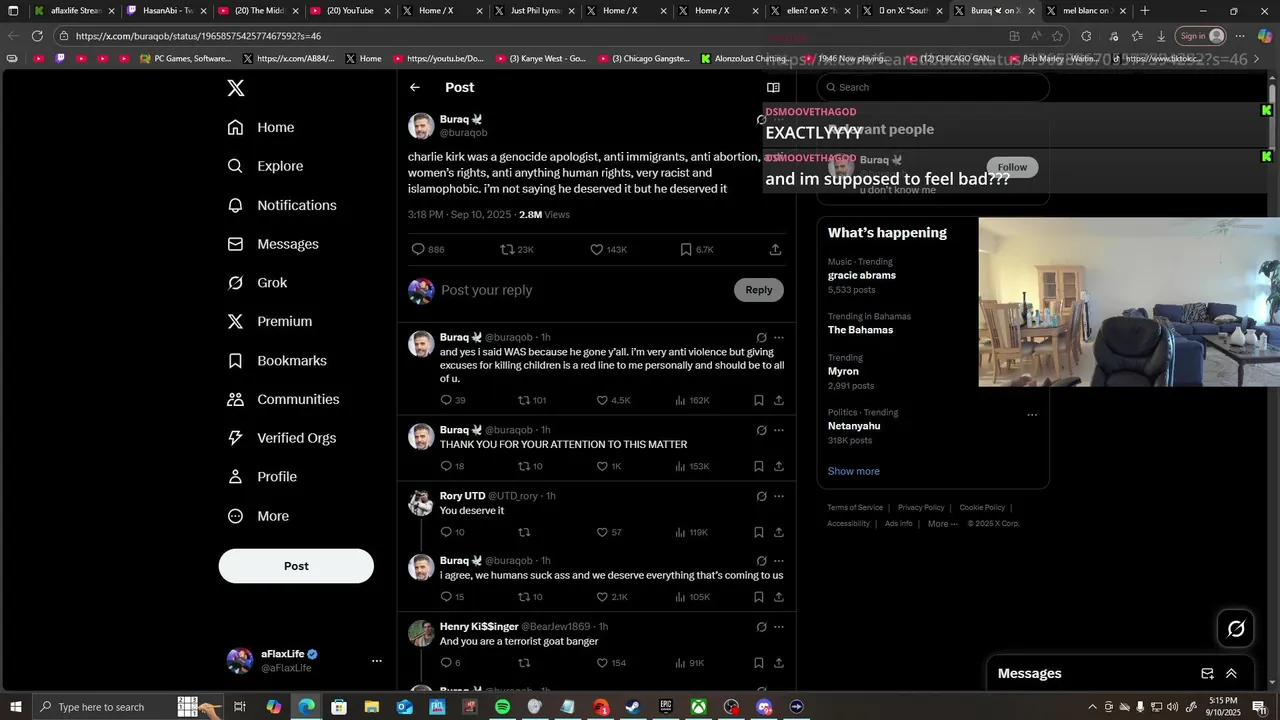Viewport: 1280px width, 720px height.
Task: Open account menu next to aFlaxLife
Action: click(x=377, y=661)
